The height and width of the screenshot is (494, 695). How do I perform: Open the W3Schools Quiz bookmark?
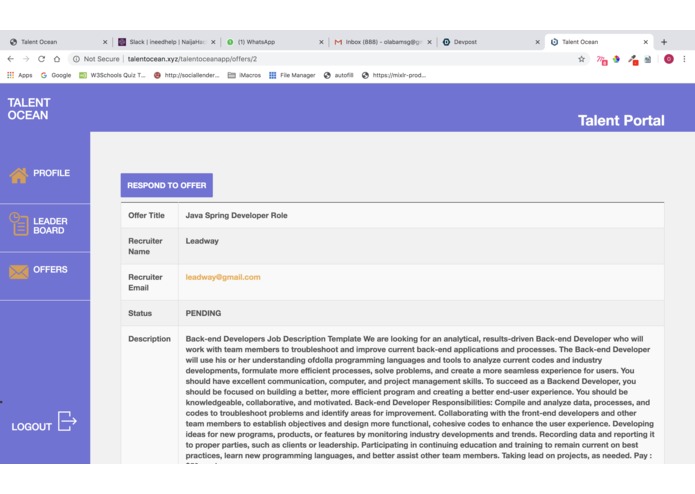(112, 75)
